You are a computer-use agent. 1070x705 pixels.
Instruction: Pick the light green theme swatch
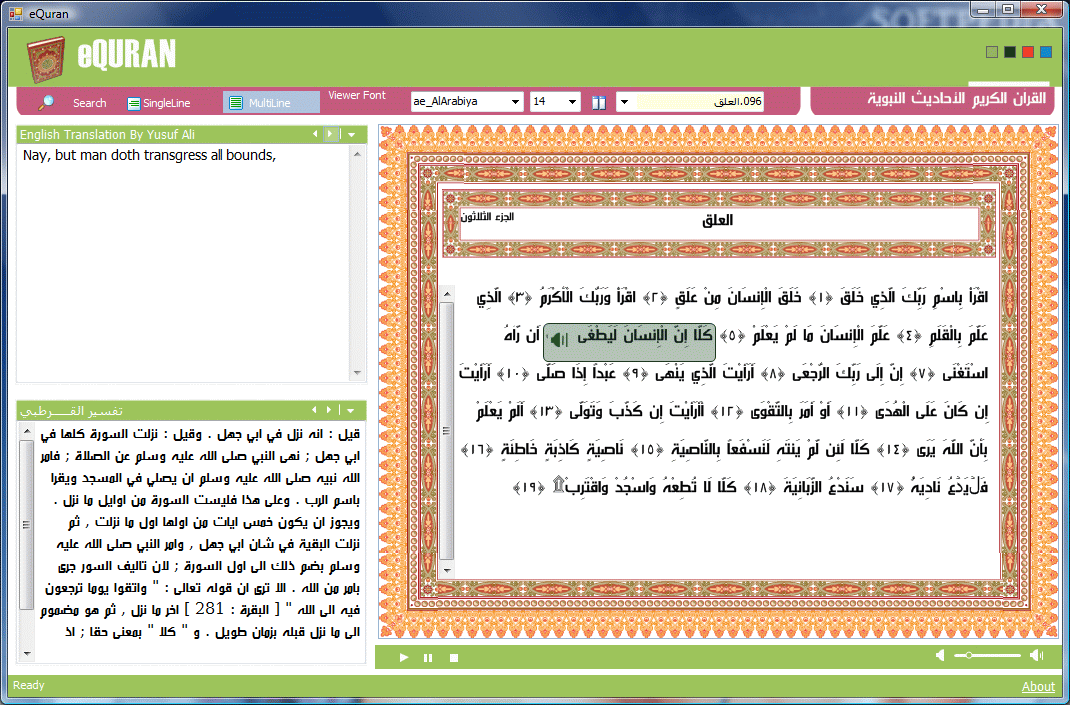tap(992, 53)
